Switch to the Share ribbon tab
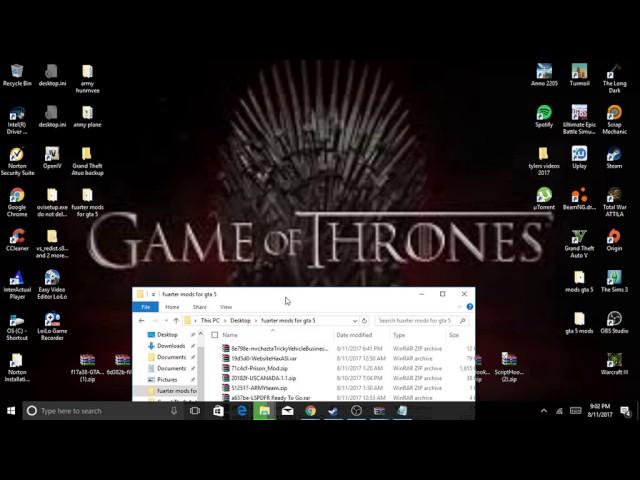 (200, 307)
